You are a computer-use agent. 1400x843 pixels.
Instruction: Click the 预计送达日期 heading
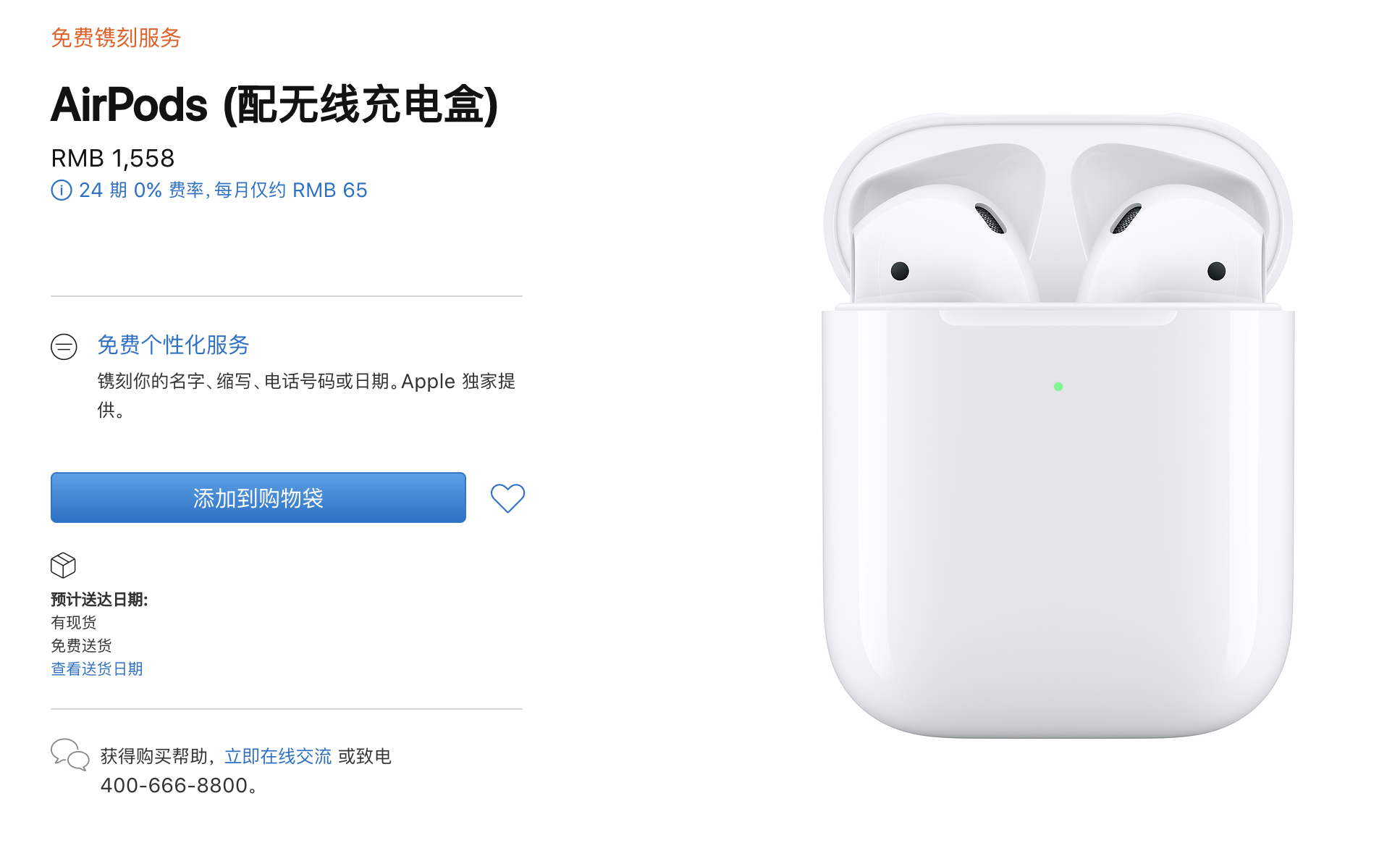99,600
